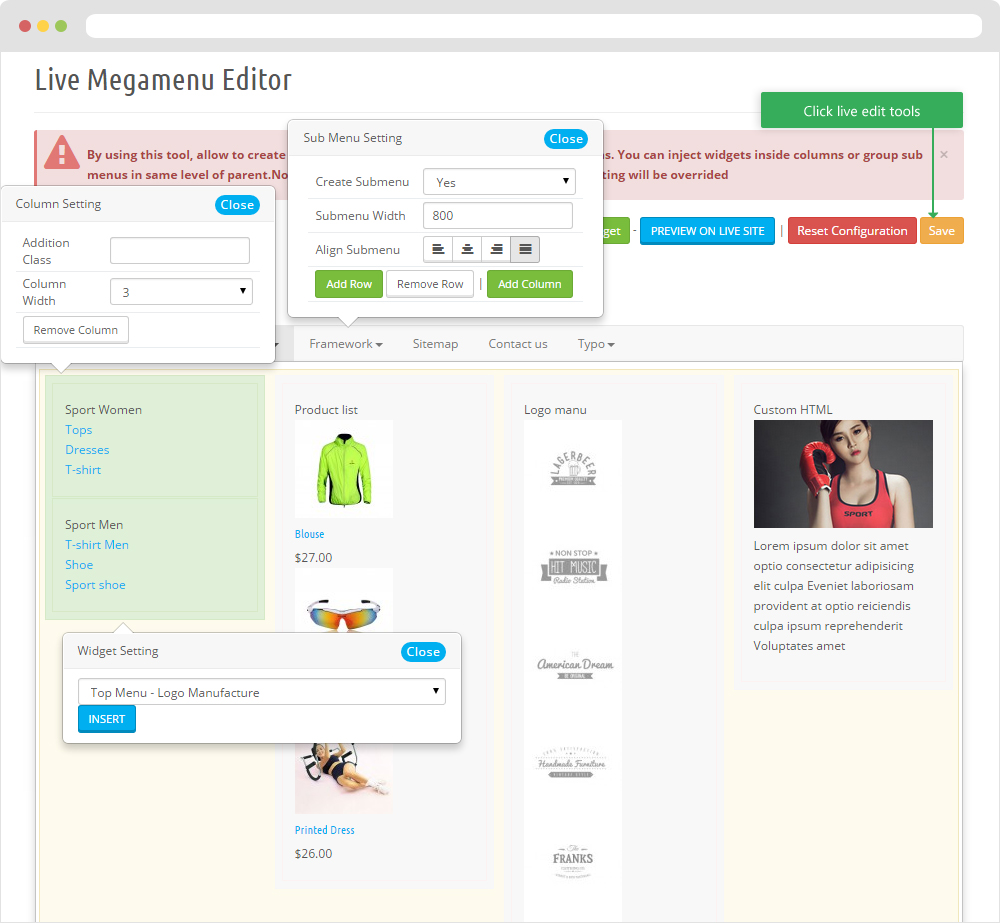Click the green jacket product thumbnail
1000x923 pixels.
344,468
